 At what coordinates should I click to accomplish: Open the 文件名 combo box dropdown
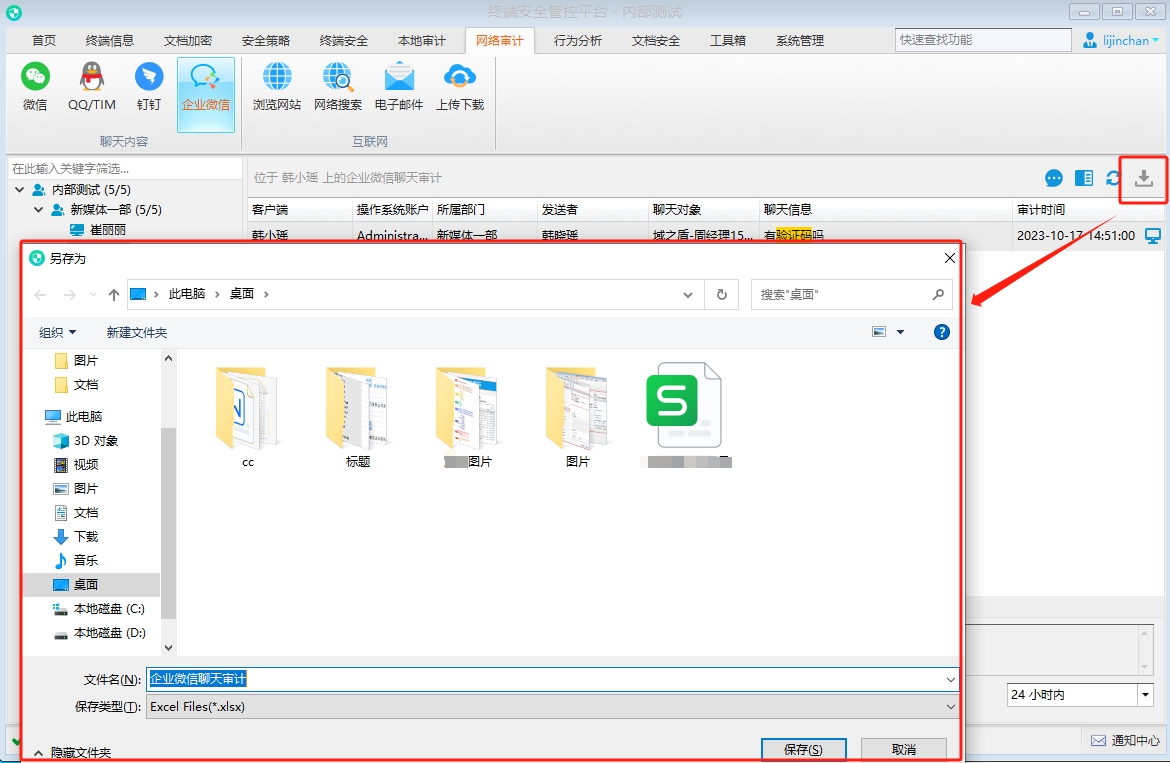(950, 679)
